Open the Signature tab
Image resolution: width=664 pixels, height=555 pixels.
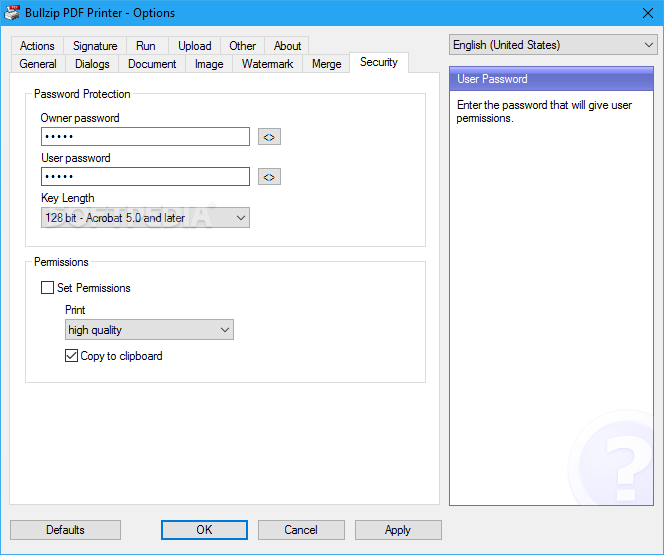point(95,46)
